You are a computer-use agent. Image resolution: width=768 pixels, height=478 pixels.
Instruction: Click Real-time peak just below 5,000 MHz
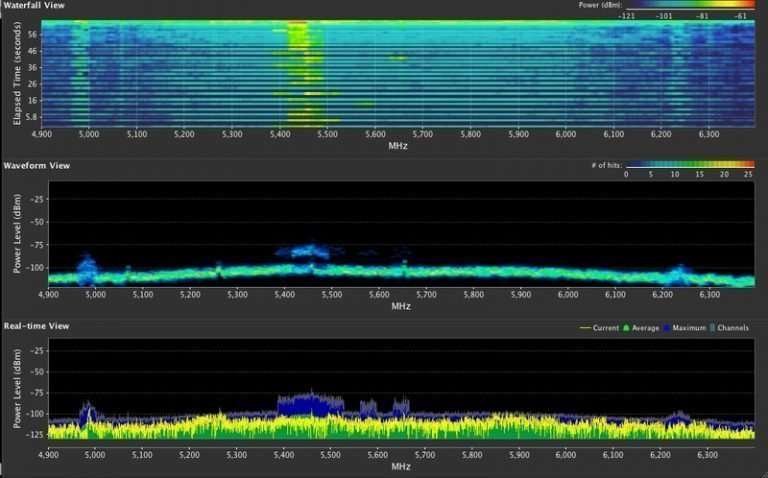click(x=88, y=410)
